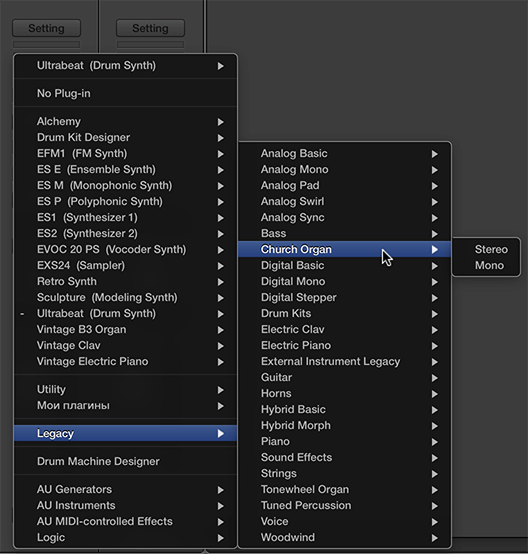Image resolution: width=528 pixels, height=554 pixels.
Task: Expand Alchemy submenu arrow
Action: 221,122
